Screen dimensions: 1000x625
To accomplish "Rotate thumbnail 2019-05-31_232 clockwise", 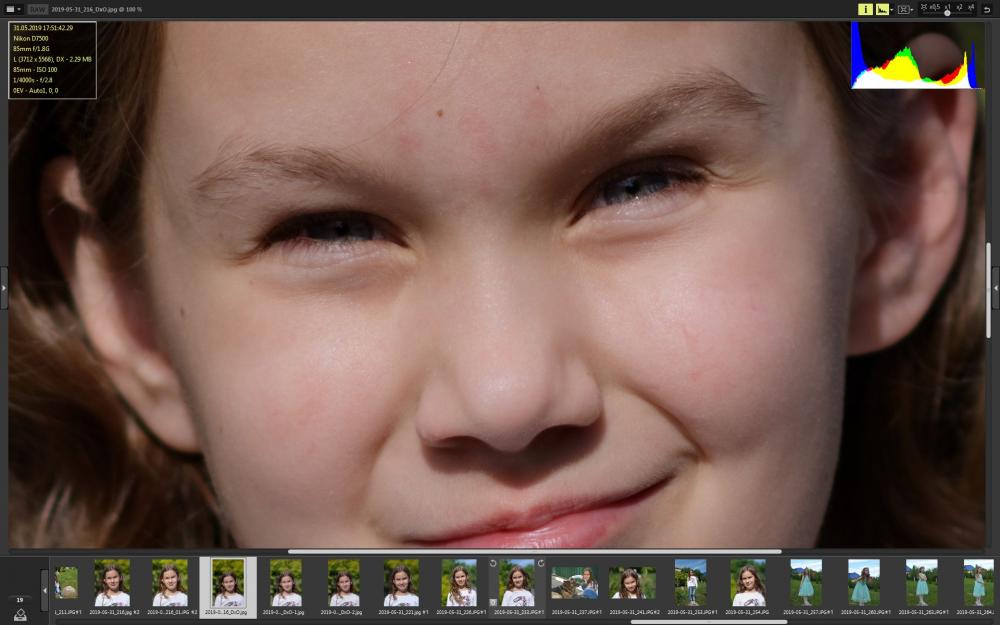I will [x=541, y=563].
